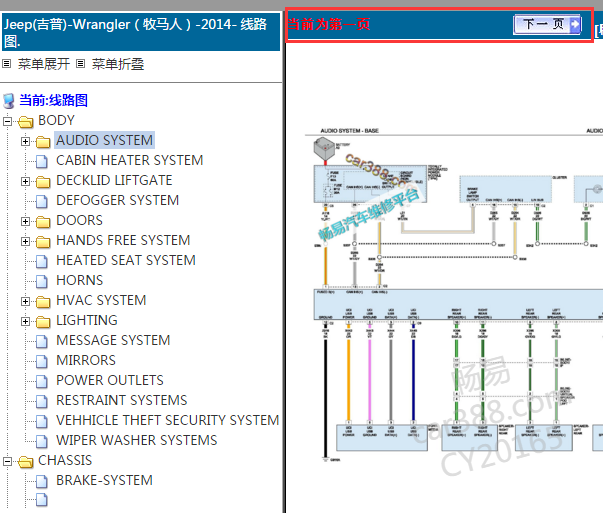The height and width of the screenshot is (513, 603).
Task: Expand the HVAC SYSTEM folder
Action: click(x=25, y=301)
